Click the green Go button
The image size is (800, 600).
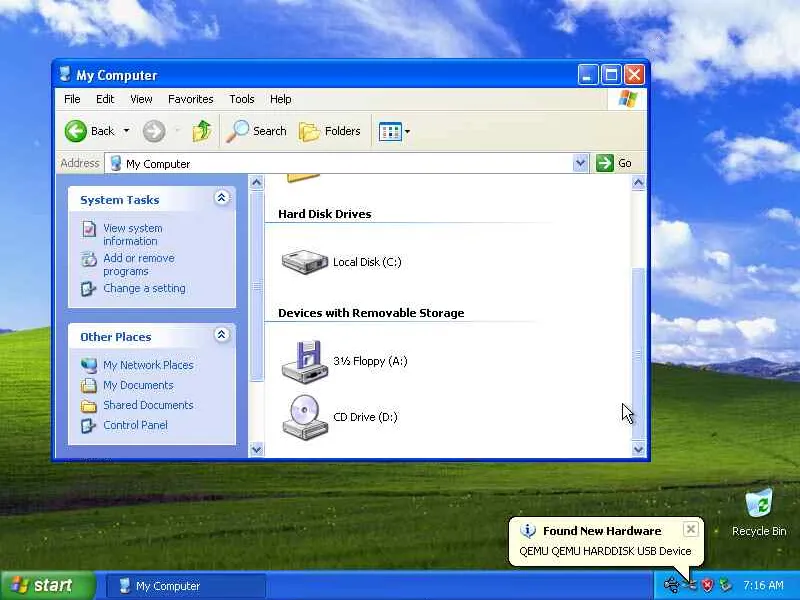point(614,163)
